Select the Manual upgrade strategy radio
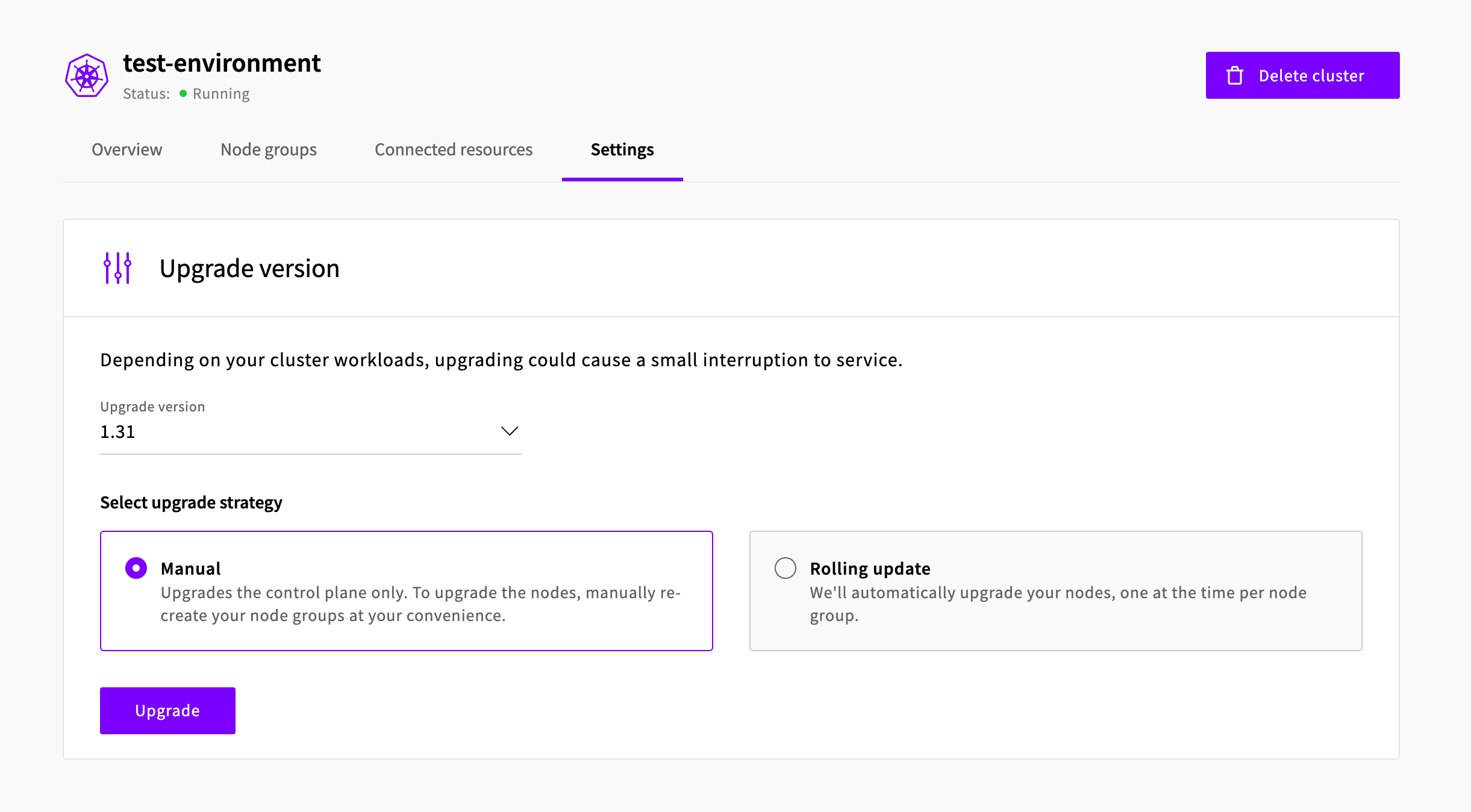 136,568
